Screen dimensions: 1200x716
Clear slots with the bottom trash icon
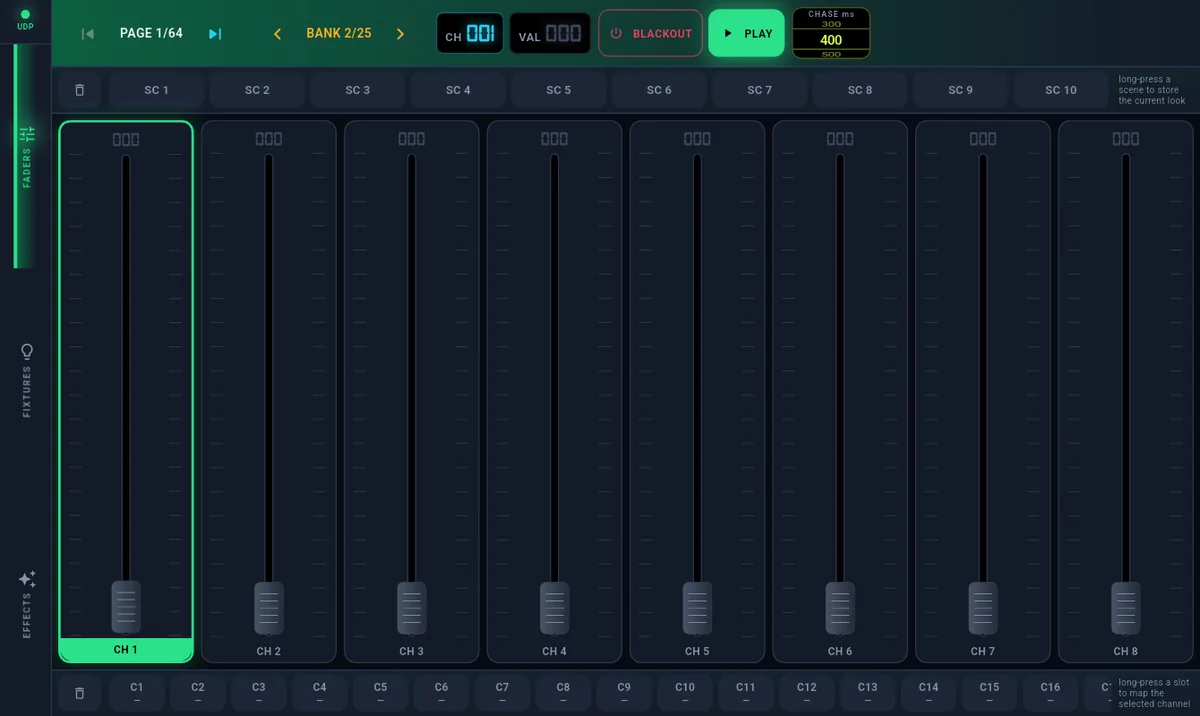click(x=80, y=693)
